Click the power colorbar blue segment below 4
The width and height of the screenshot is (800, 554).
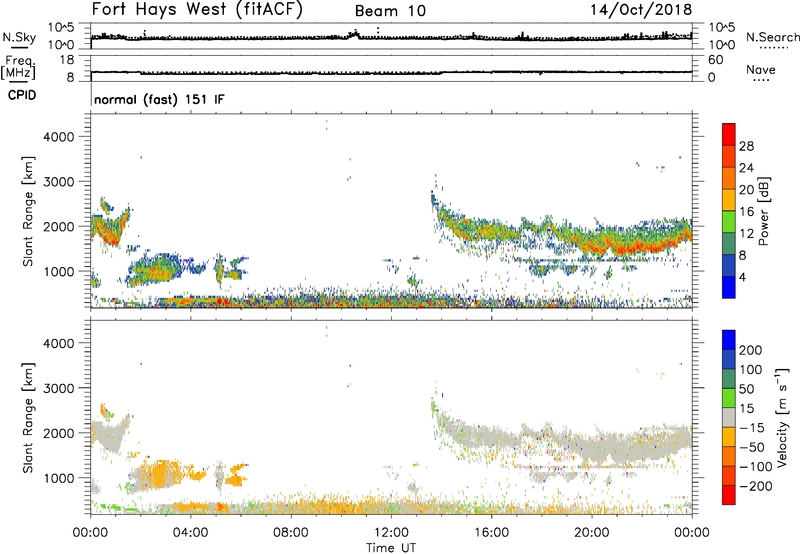tap(729, 287)
